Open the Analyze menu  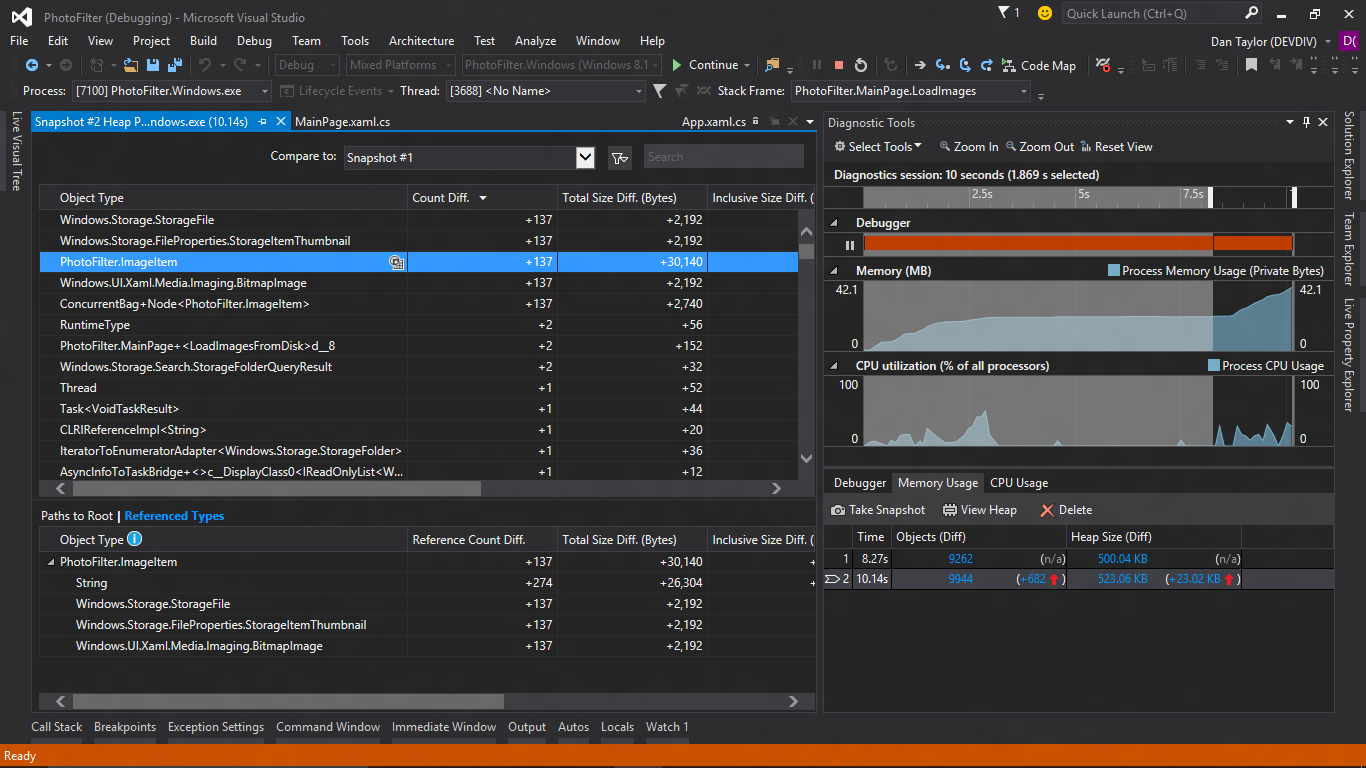[x=535, y=41]
